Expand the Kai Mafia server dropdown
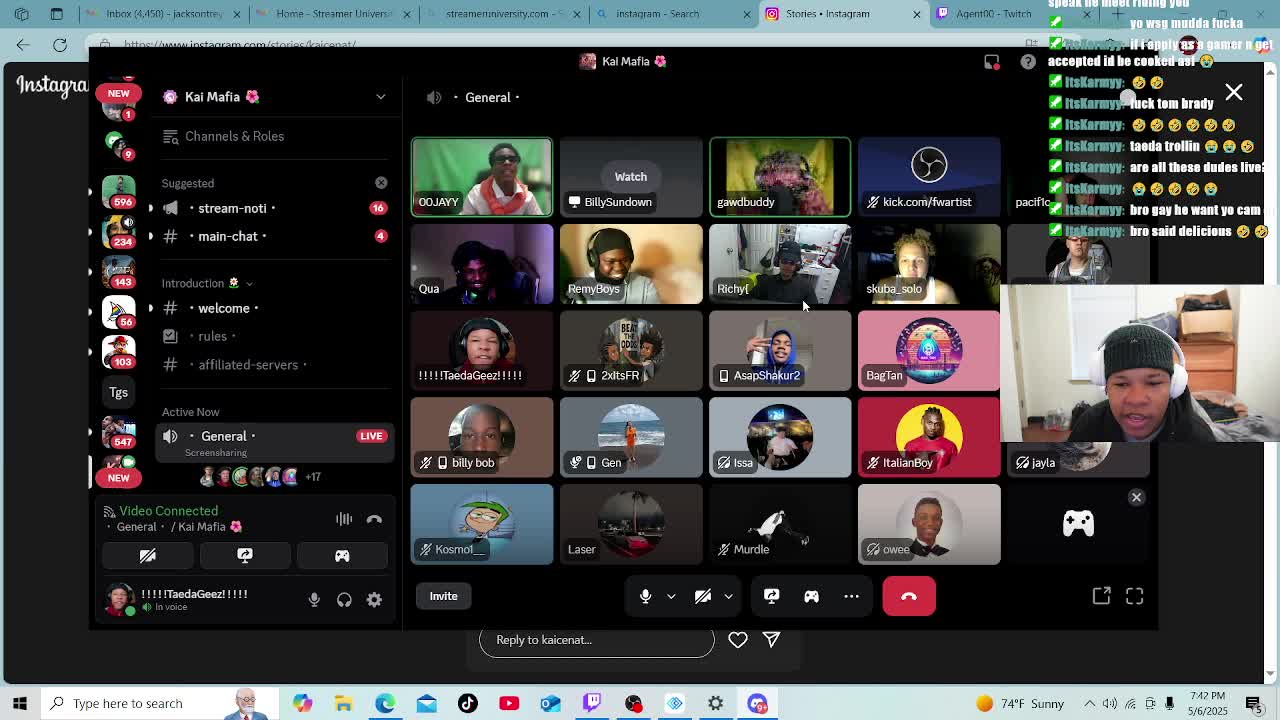The width and height of the screenshot is (1280, 720). 381,97
